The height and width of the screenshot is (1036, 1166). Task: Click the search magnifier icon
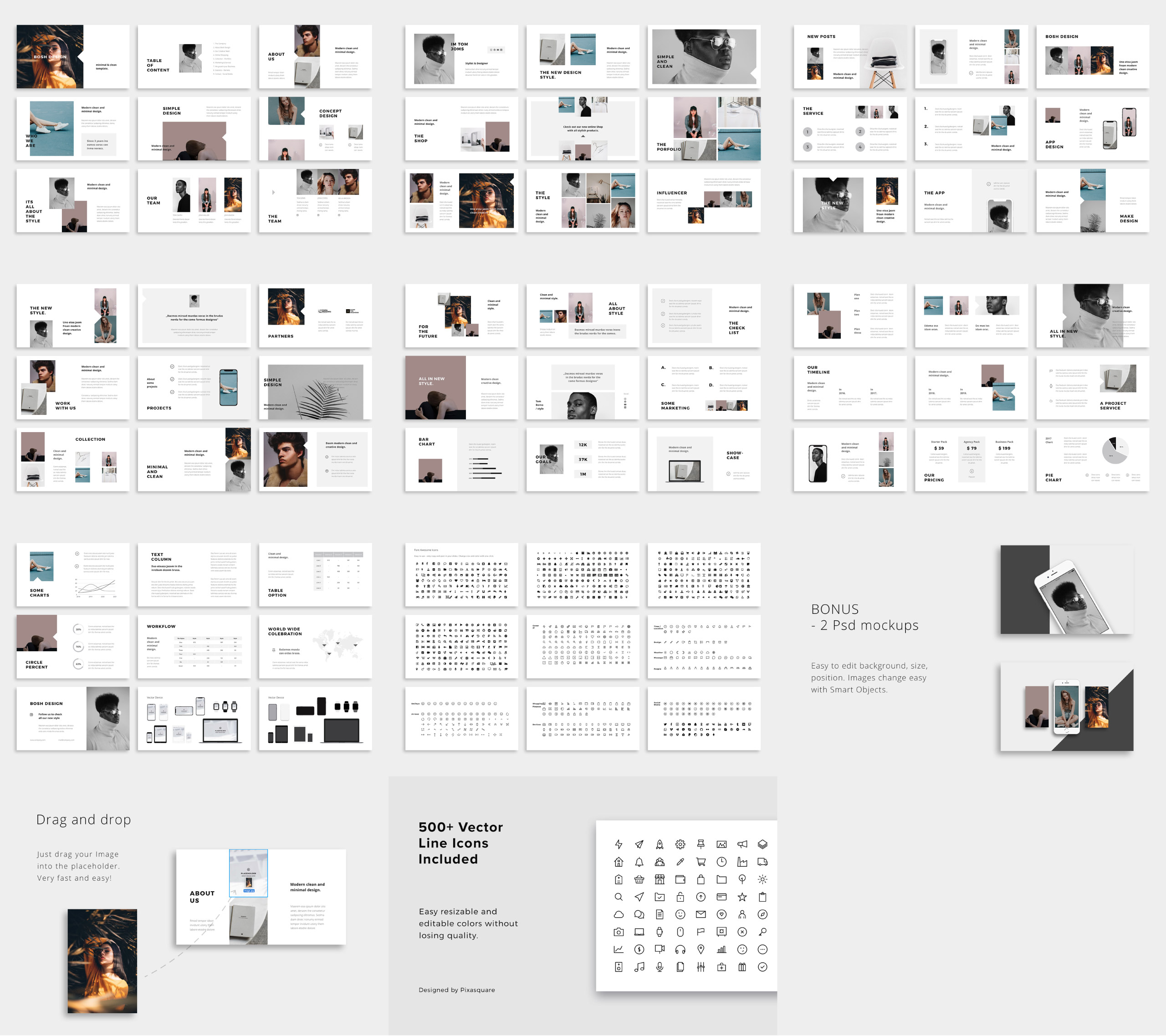pyautogui.click(x=619, y=897)
